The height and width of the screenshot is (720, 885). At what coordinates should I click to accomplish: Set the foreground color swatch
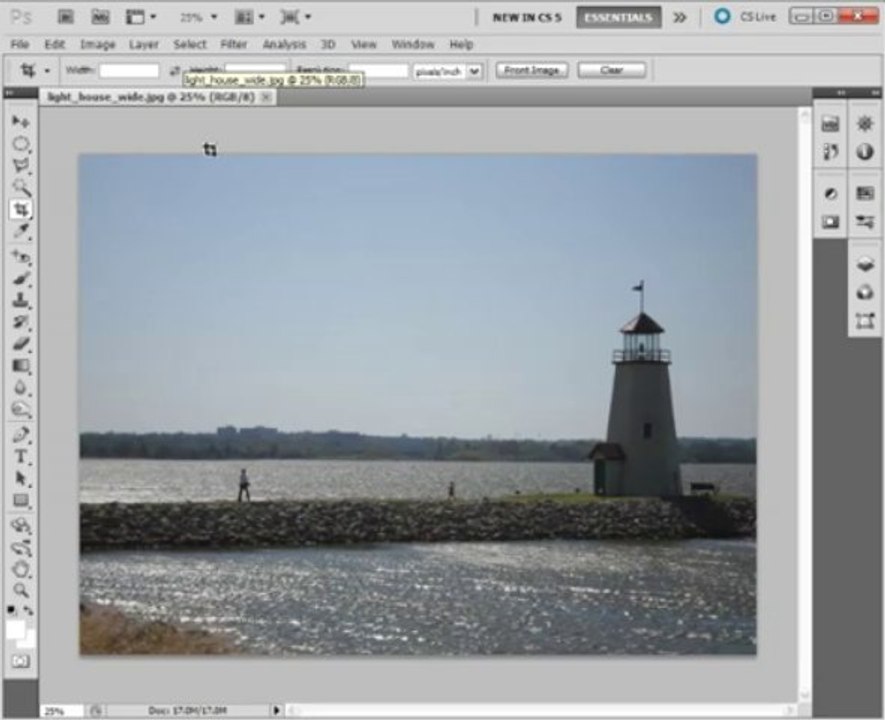16,629
